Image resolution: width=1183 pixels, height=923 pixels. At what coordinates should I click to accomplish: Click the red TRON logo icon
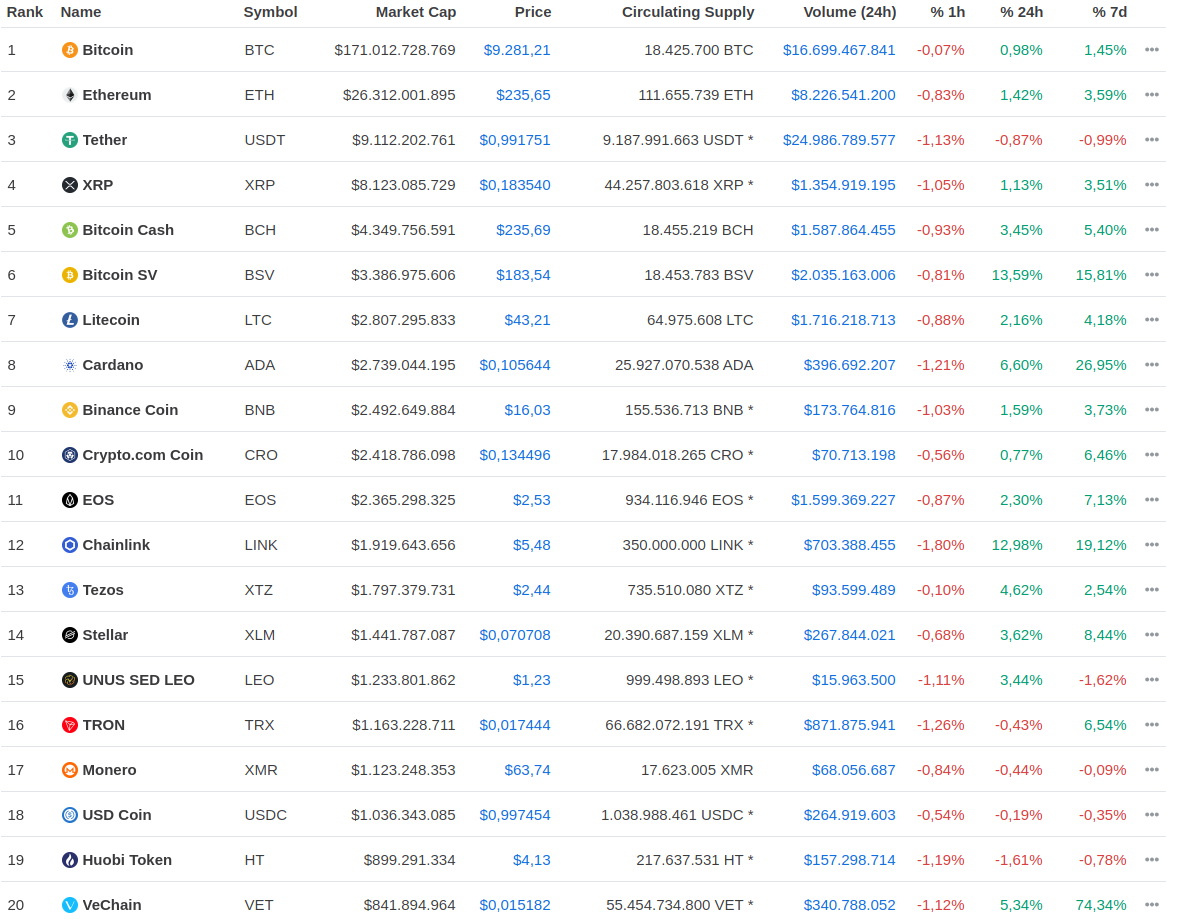pos(69,725)
